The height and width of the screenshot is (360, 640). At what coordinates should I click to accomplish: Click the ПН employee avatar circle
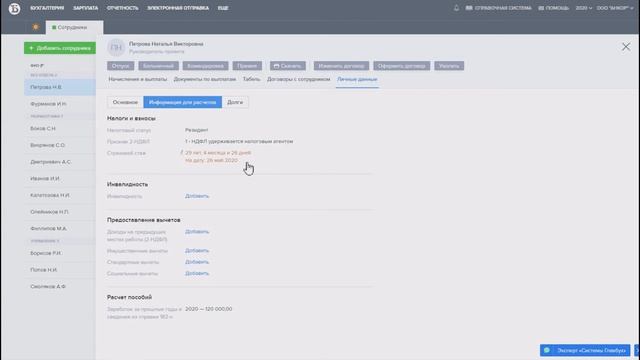pyautogui.click(x=116, y=47)
